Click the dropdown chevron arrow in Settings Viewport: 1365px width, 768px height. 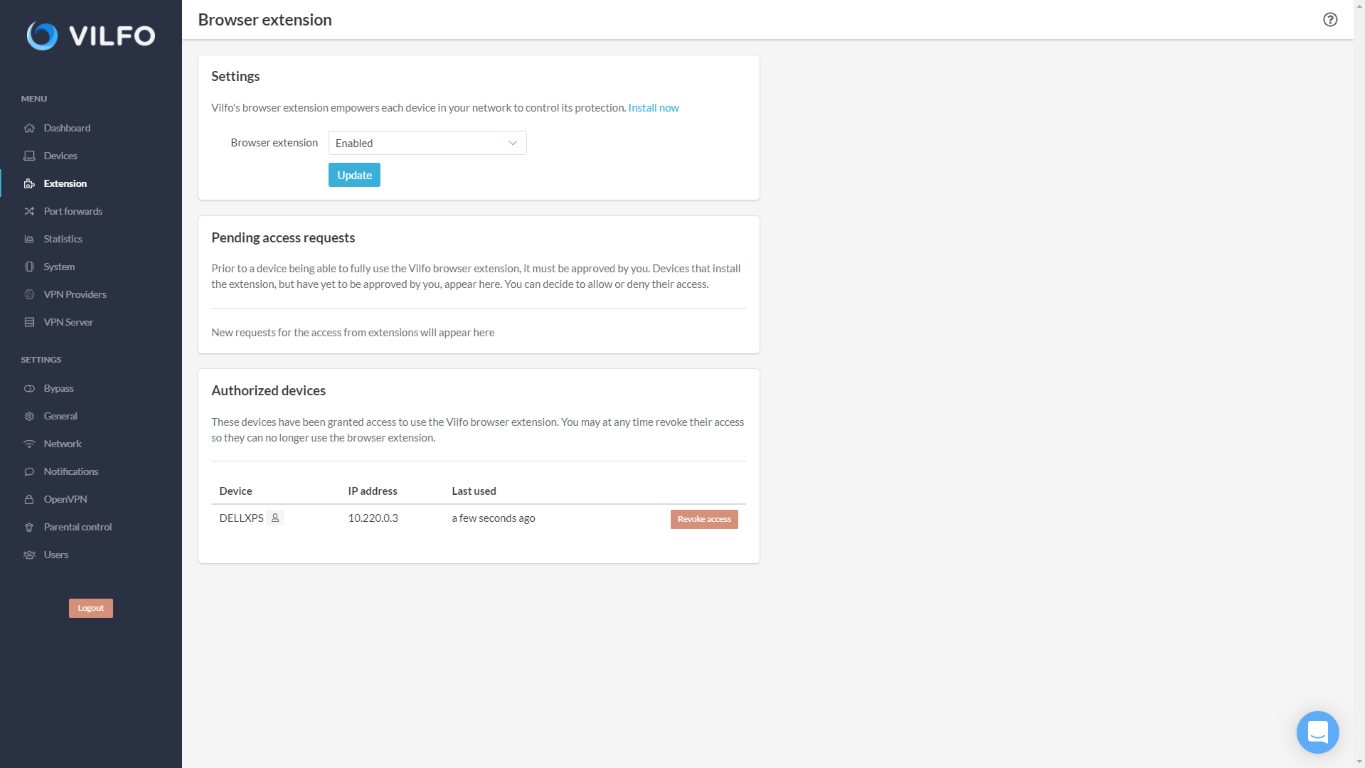pos(512,143)
